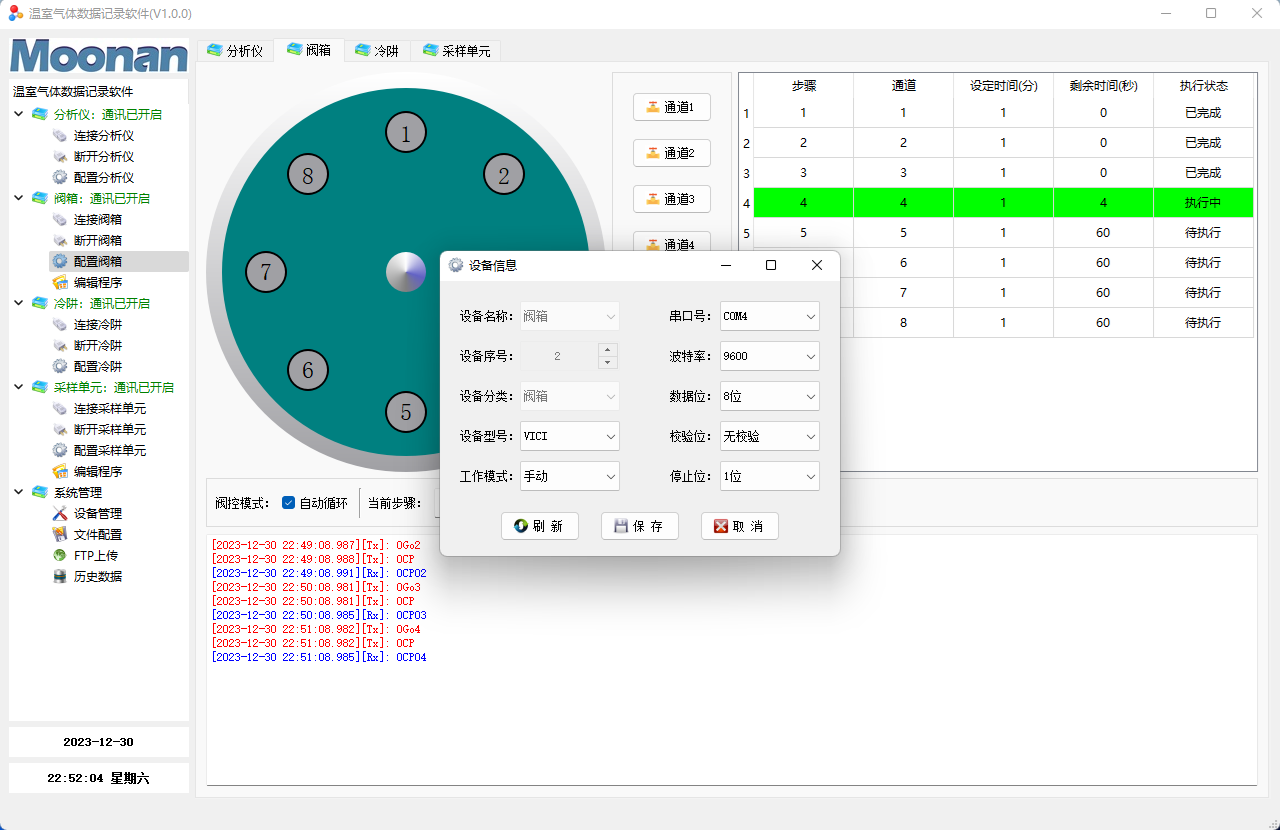Click the 剩余时间(秒) column header

(x=1103, y=86)
